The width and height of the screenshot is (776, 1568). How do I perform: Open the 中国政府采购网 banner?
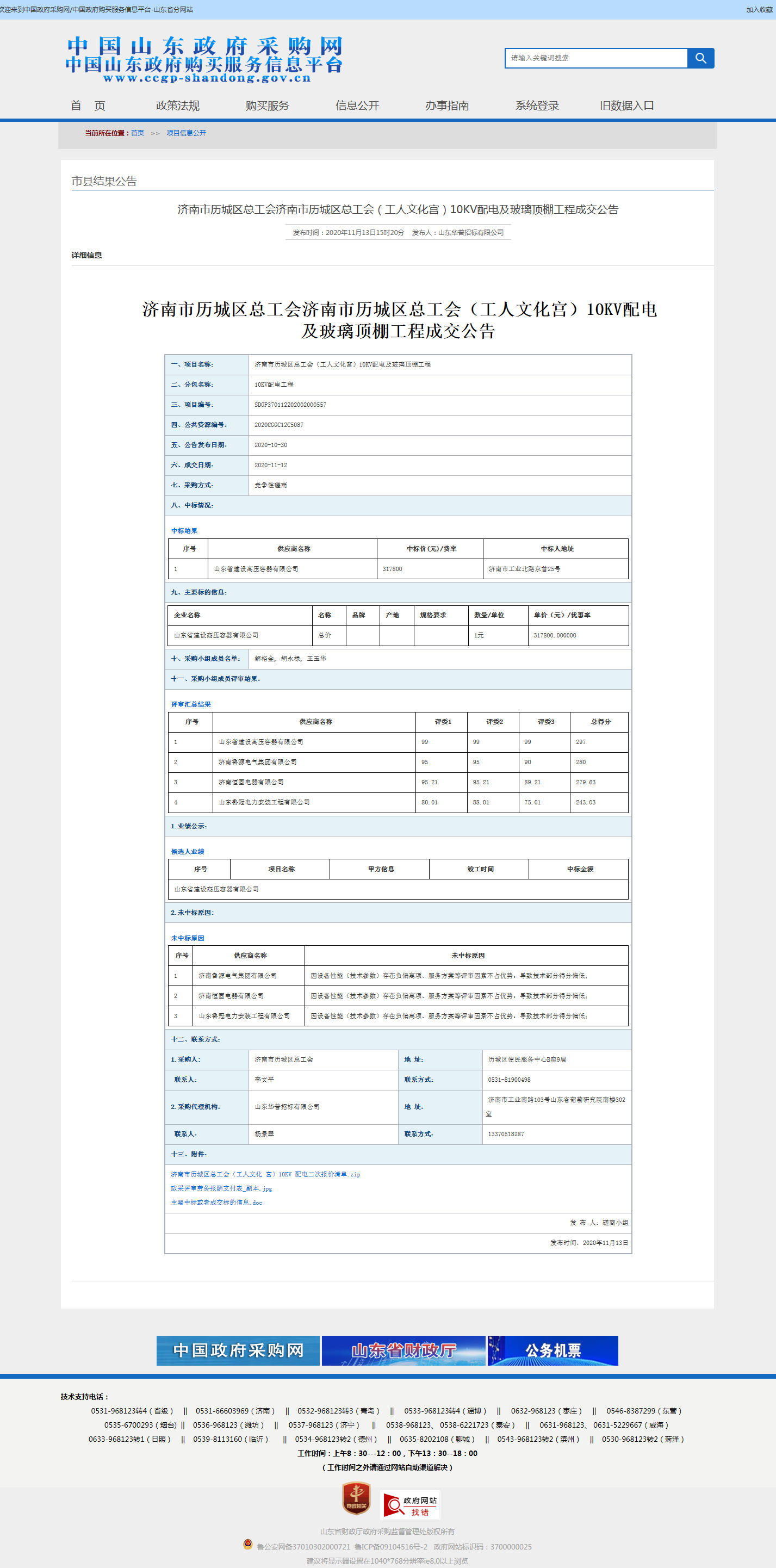(x=238, y=1350)
